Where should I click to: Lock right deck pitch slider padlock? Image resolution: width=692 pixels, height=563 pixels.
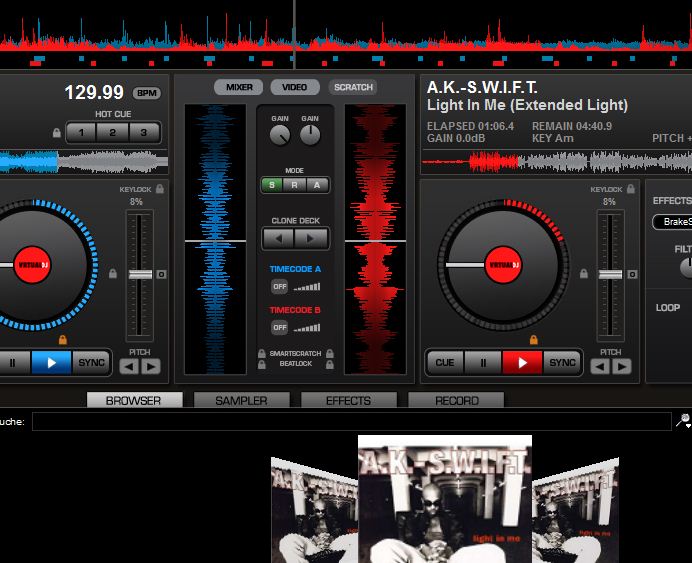coord(584,274)
